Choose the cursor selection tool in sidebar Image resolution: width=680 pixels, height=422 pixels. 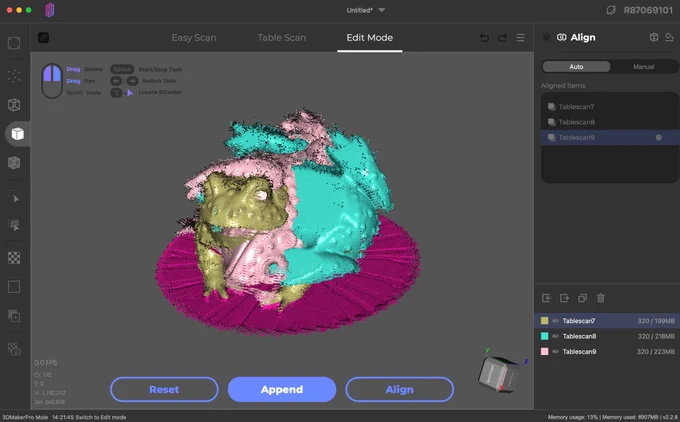14,196
